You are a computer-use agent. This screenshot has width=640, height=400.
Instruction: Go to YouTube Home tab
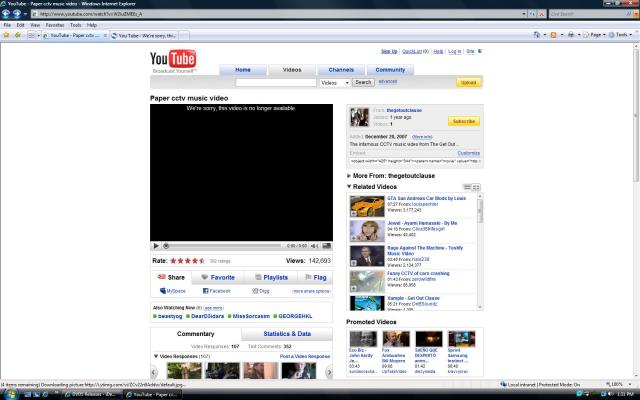243,70
